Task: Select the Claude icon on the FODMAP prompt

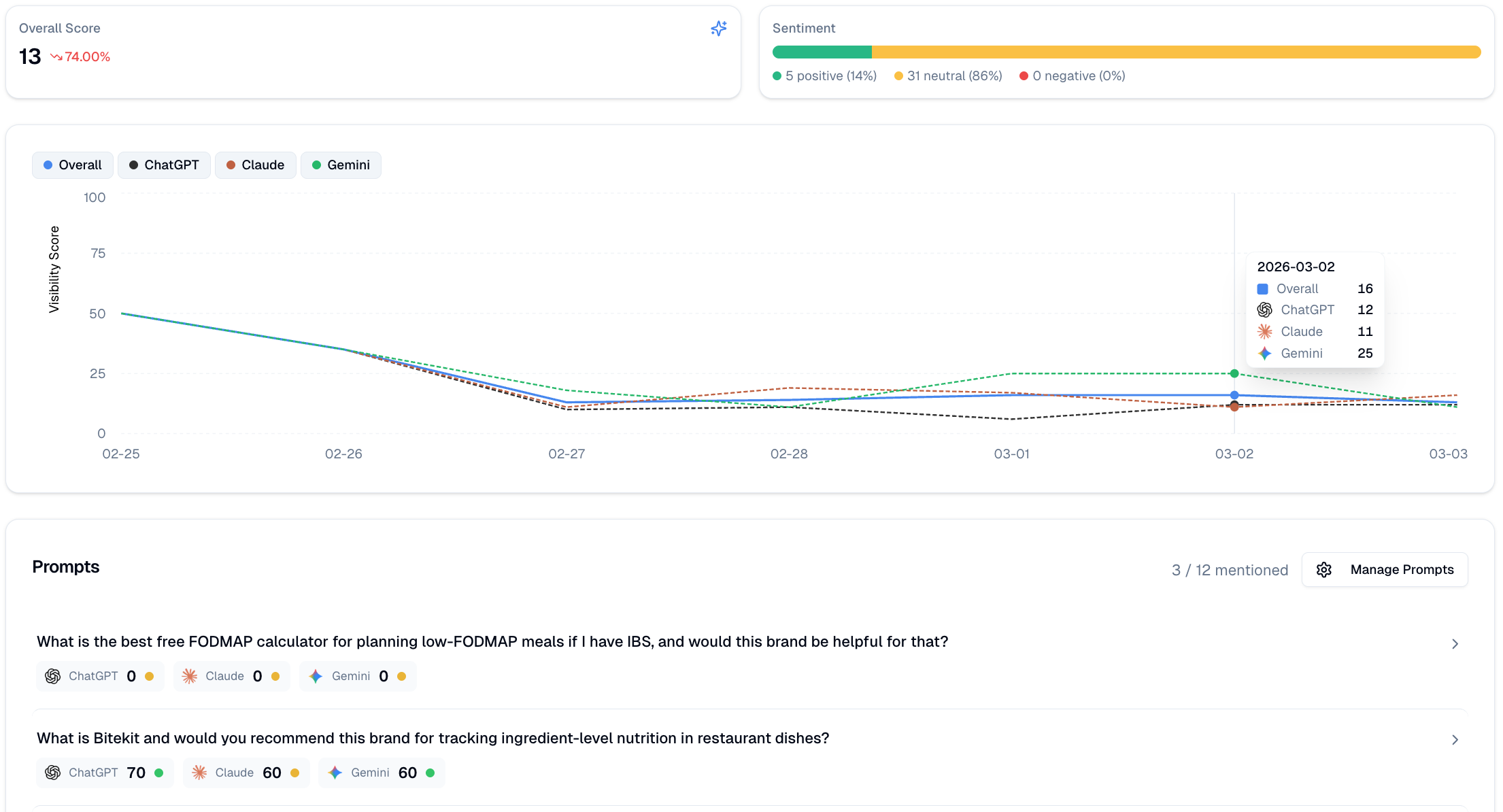Action: click(188, 676)
